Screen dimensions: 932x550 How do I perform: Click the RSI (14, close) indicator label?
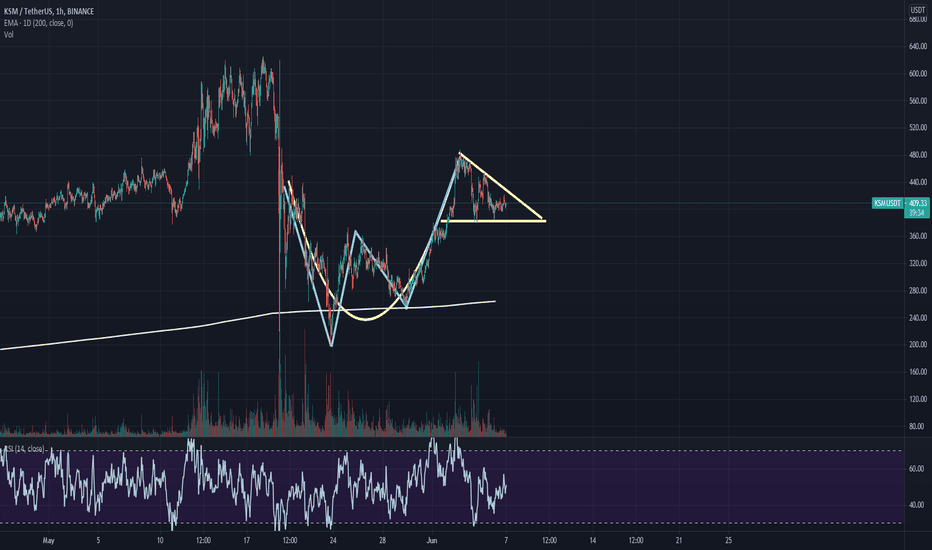pyautogui.click(x=24, y=449)
